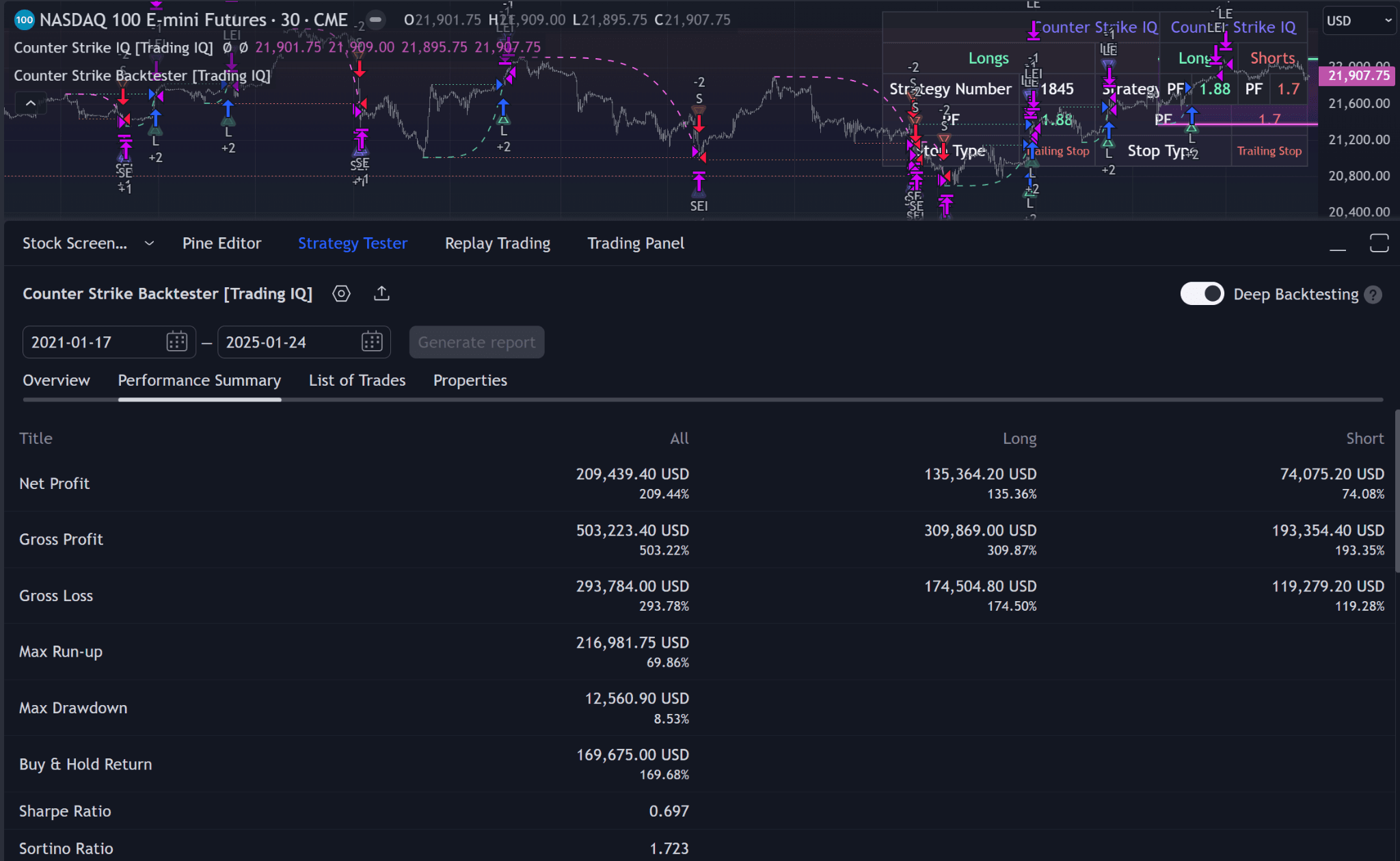1400x861 pixels.
Task: Toggle Deep Backtesting switch
Action: click(1202, 294)
